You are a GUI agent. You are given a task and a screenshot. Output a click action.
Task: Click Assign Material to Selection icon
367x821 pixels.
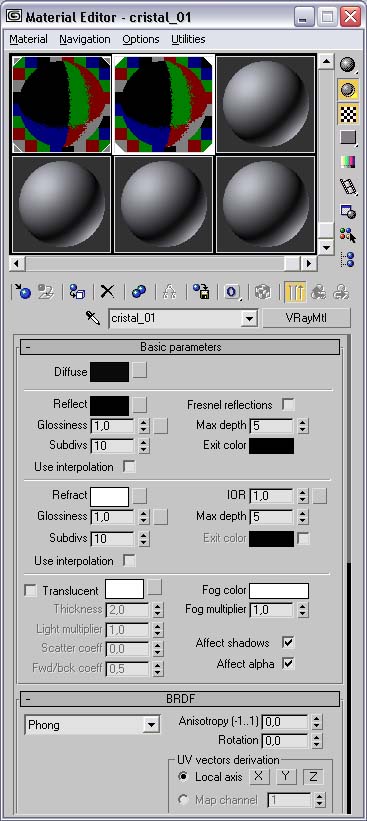click(x=77, y=292)
